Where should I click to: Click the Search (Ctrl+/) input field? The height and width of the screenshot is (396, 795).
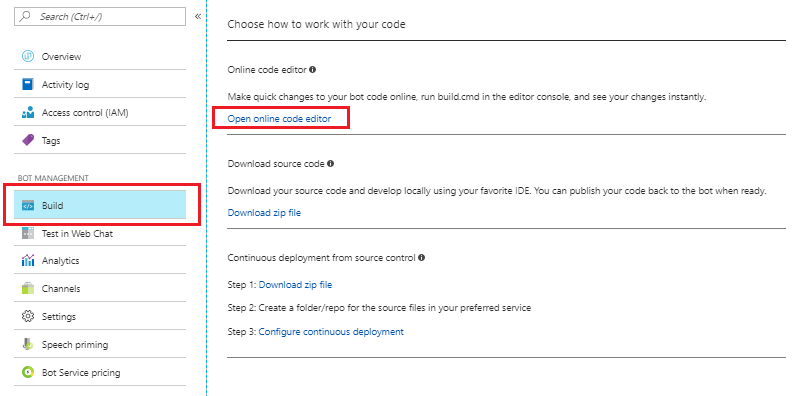click(x=100, y=16)
